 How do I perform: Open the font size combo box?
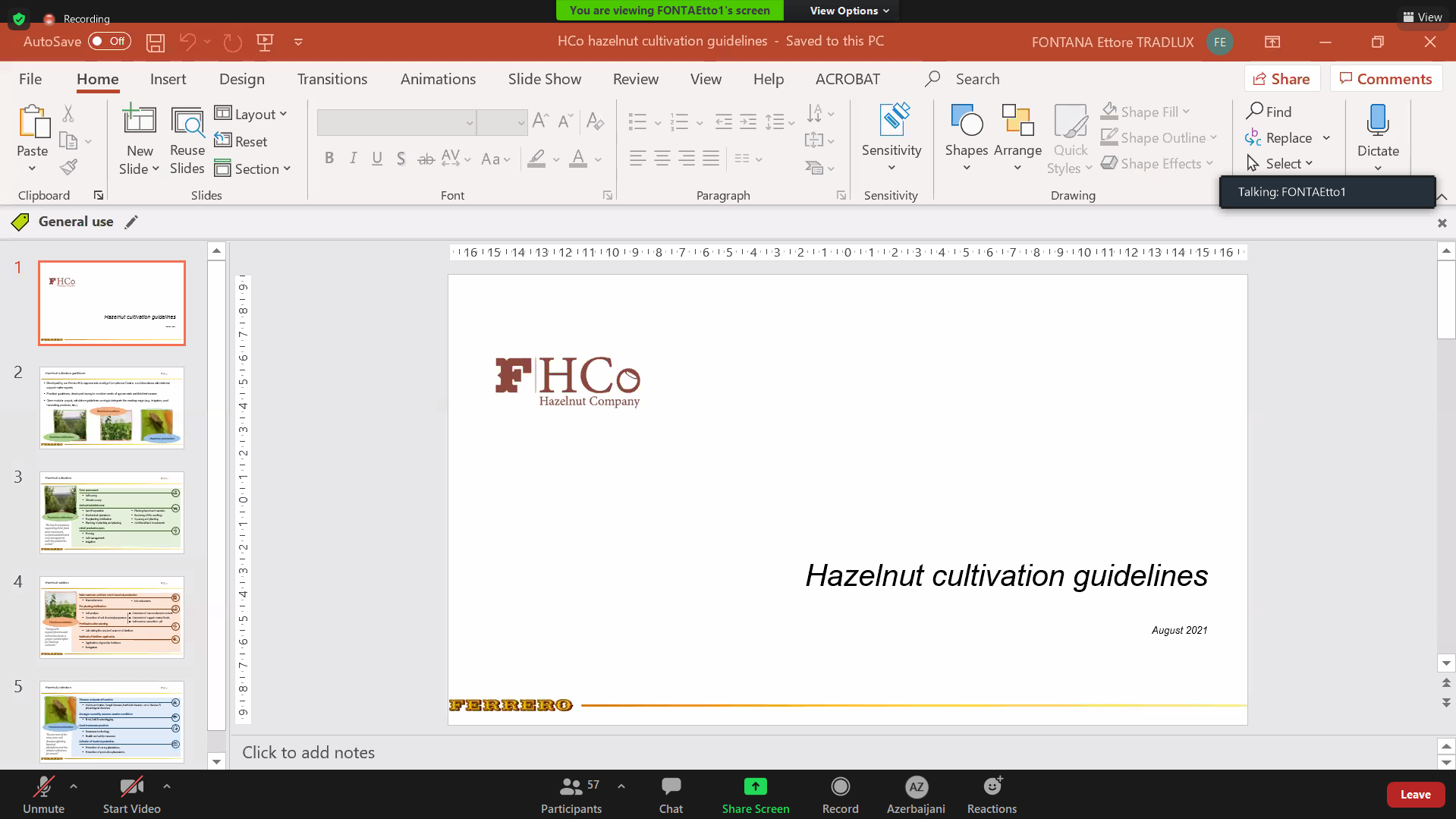pos(502,122)
